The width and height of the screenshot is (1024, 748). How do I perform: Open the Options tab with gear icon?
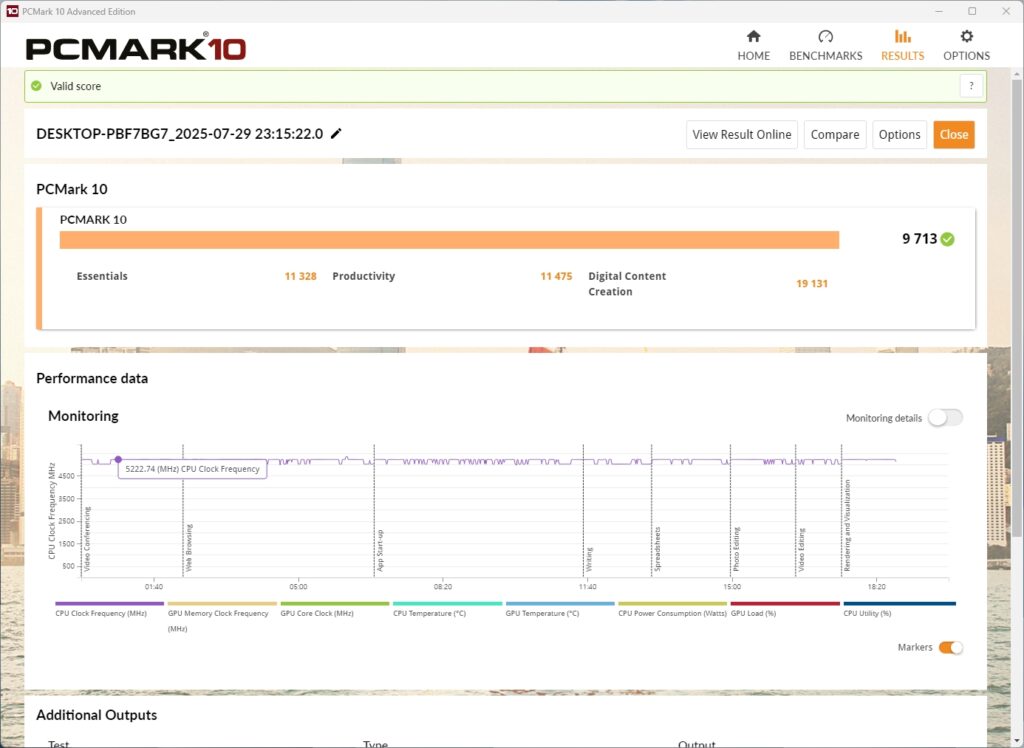pyautogui.click(x=967, y=45)
